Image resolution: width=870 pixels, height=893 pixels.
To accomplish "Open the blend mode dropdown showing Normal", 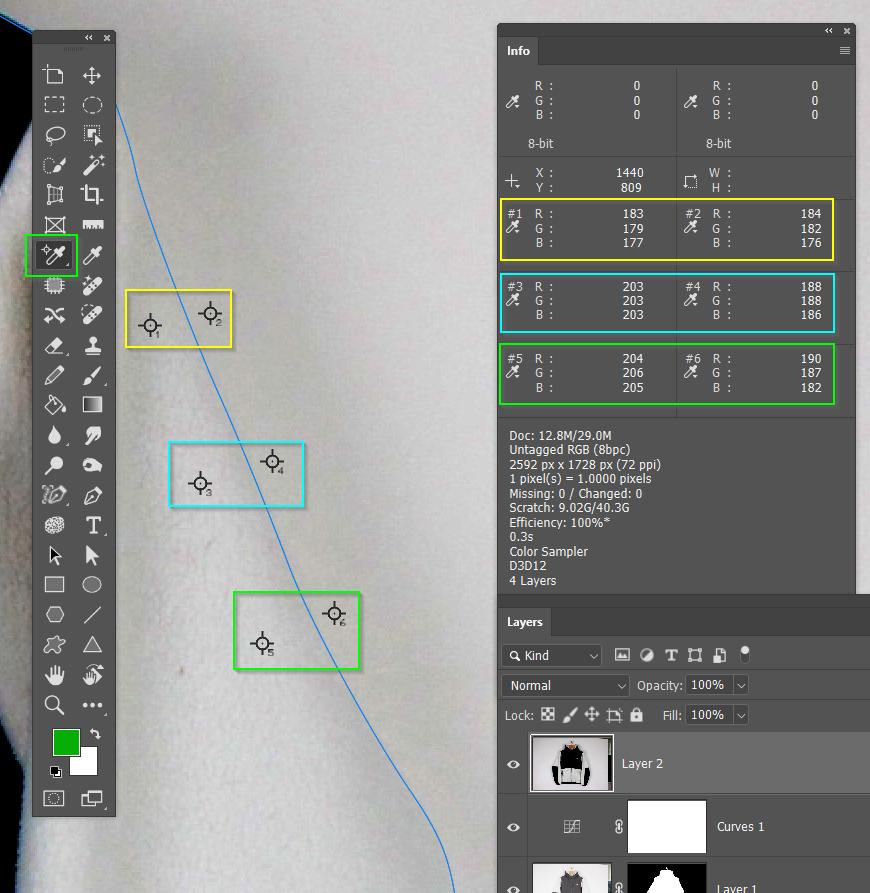I will (565, 685).
